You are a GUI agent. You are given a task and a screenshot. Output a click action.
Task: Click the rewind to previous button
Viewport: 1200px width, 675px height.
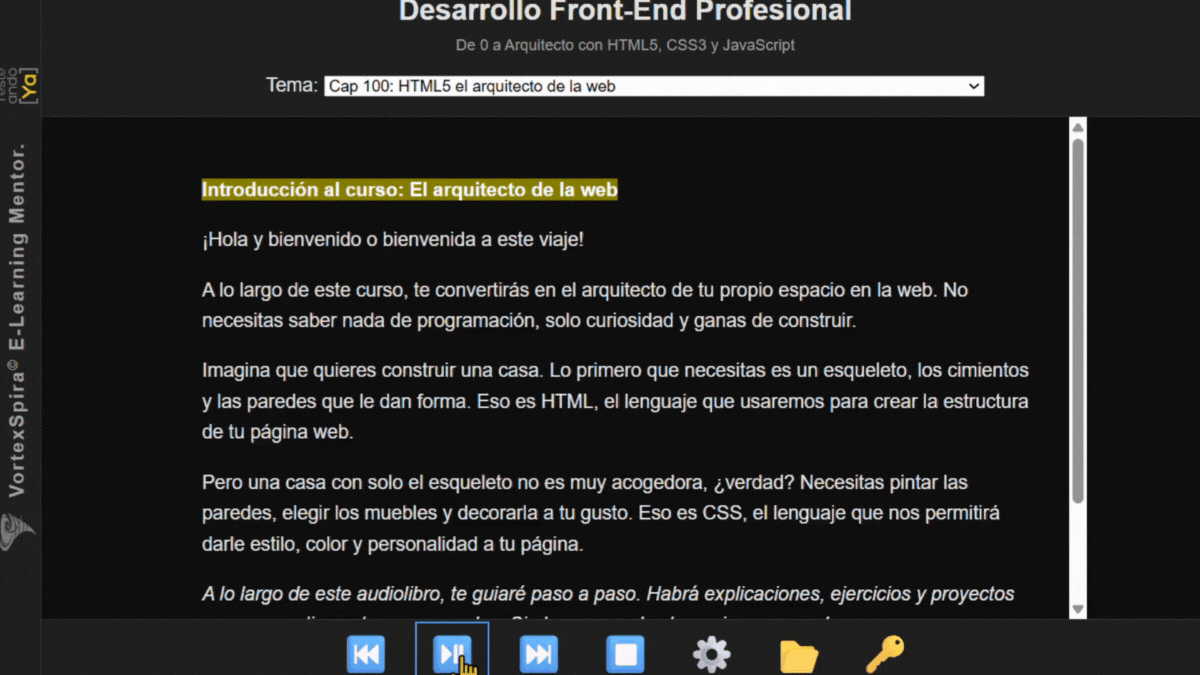tap(366, 655)
